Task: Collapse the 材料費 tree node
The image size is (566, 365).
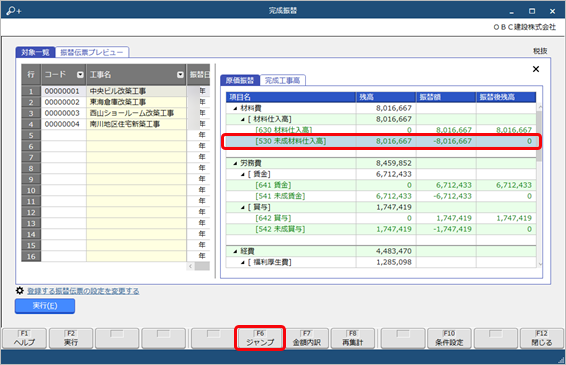Action: pyautogui.click(x=235, y=108)
